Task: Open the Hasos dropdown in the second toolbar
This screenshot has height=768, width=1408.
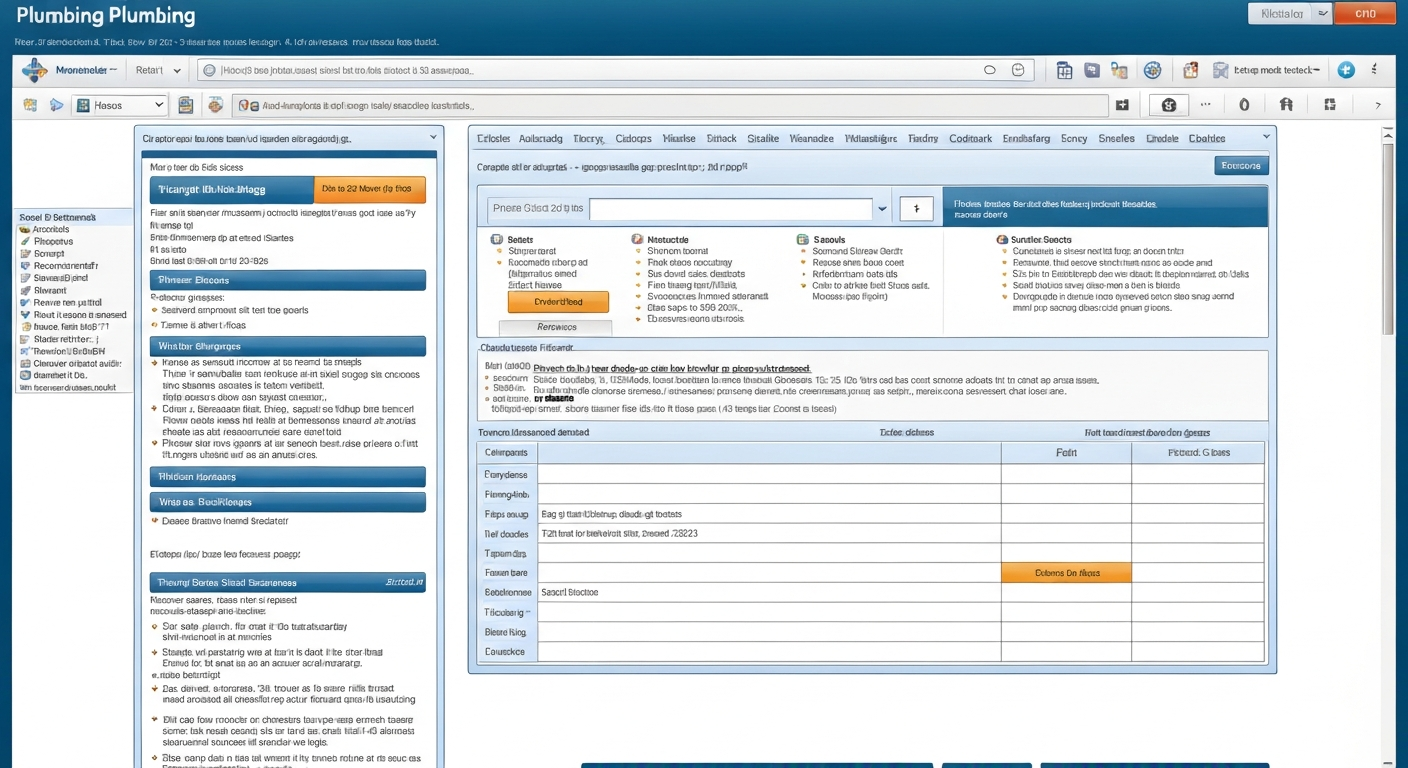Action: (119, 105)
